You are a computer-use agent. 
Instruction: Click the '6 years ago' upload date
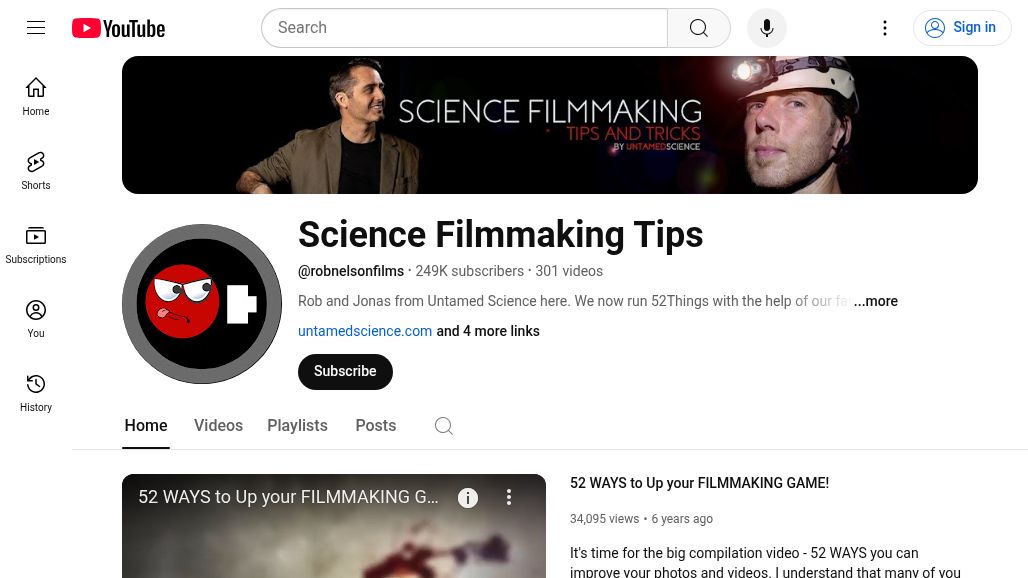click(682, 519)
